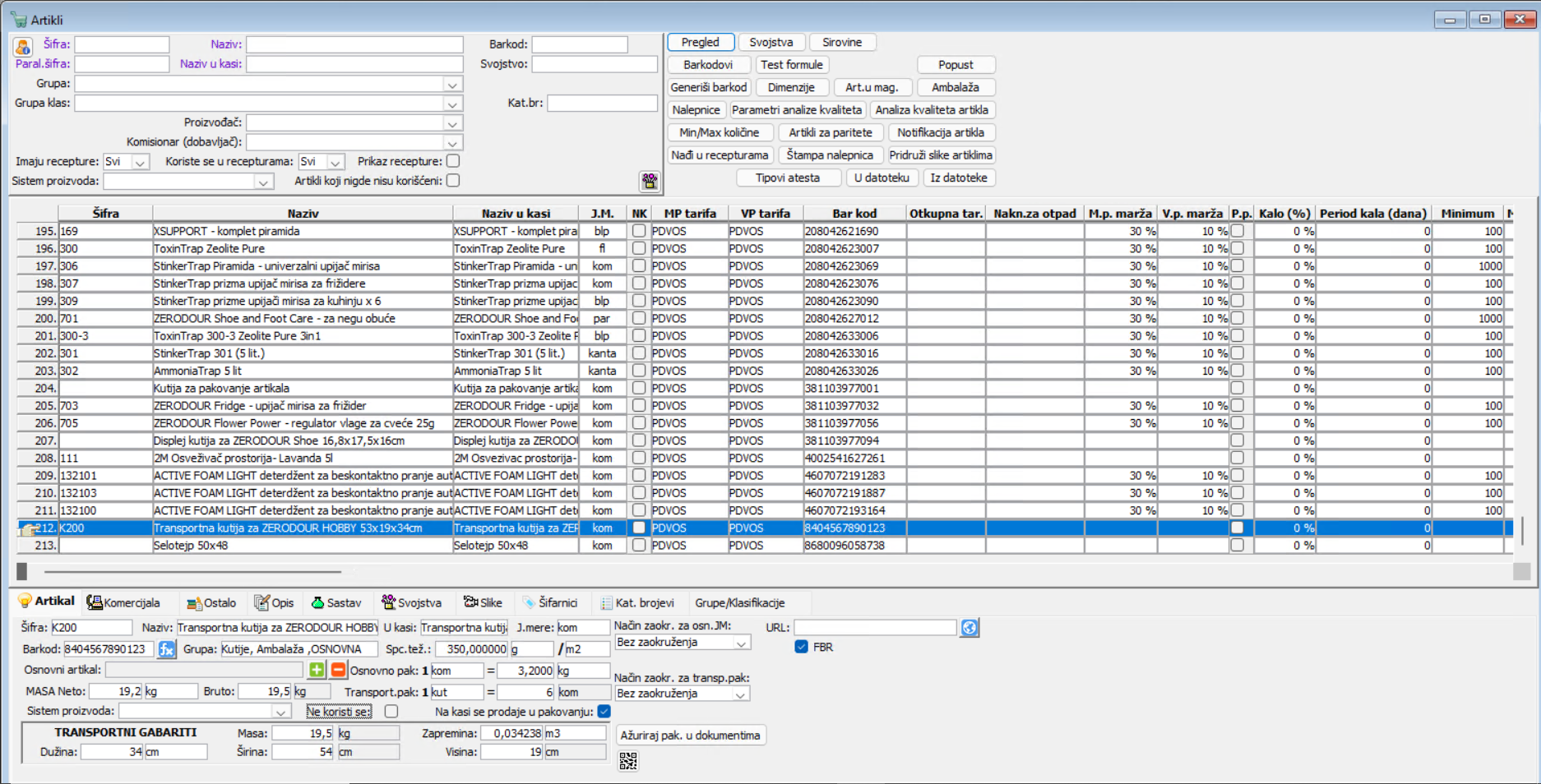Click the gray marker at the list's bottom-left corner
The height and width of the screenshot is (784, 1541).
tap(22, 571)
